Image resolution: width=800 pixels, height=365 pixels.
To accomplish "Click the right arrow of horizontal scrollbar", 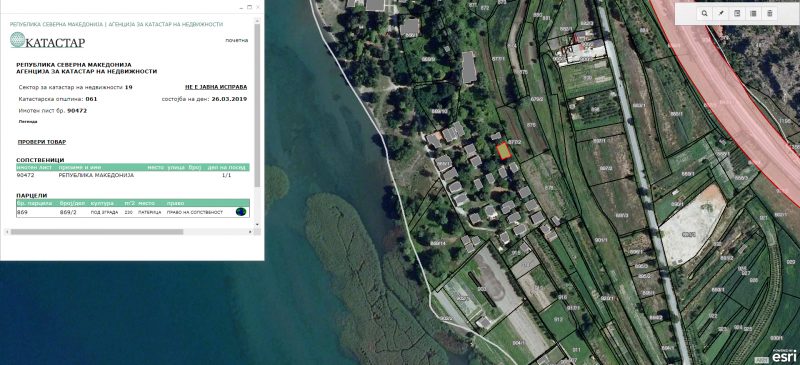I will [250, 232].
